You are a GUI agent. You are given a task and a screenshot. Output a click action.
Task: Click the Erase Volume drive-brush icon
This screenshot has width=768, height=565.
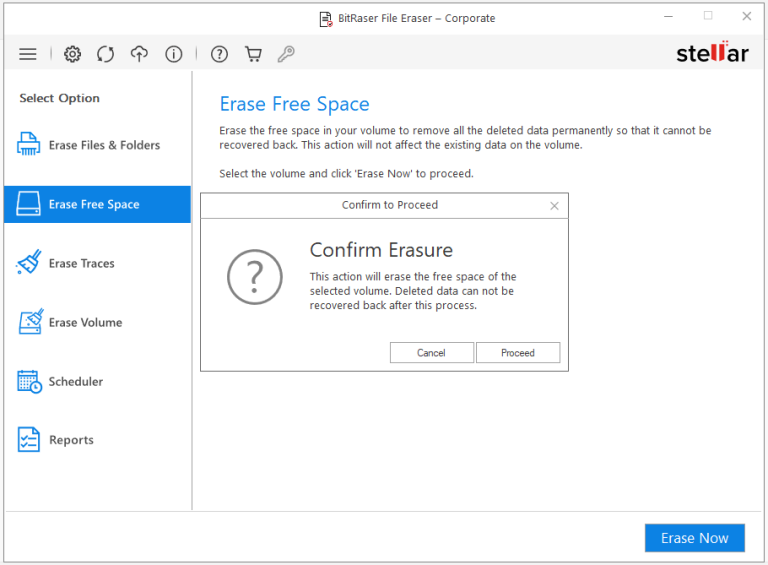click(30, 321)
